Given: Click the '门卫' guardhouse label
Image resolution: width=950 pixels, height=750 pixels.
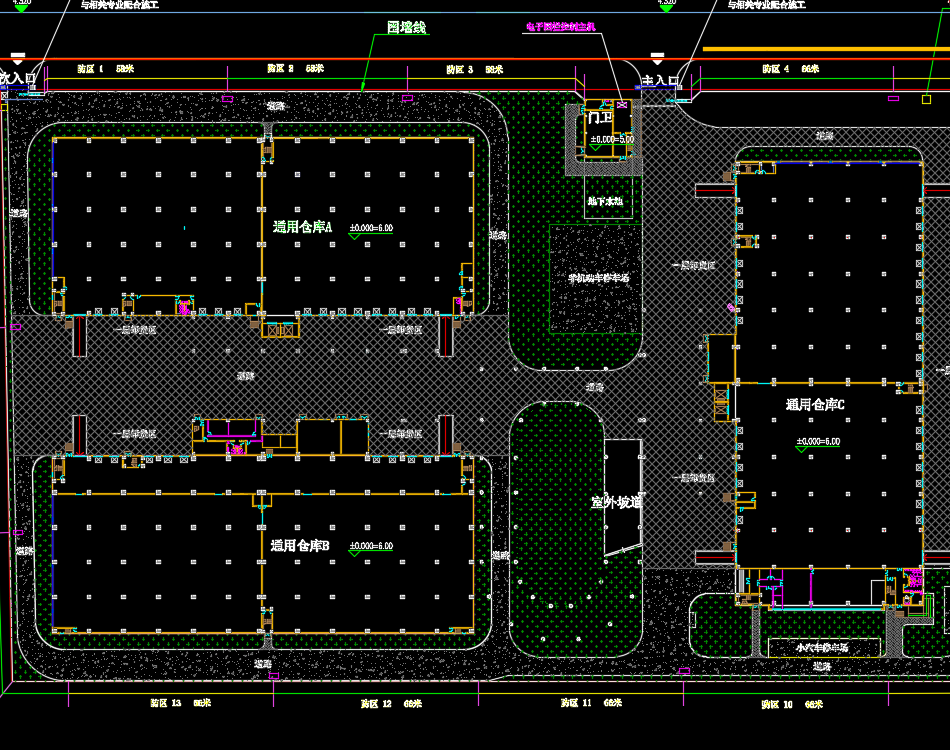Looking at the screenshot, I should click(x=600, y=118).
